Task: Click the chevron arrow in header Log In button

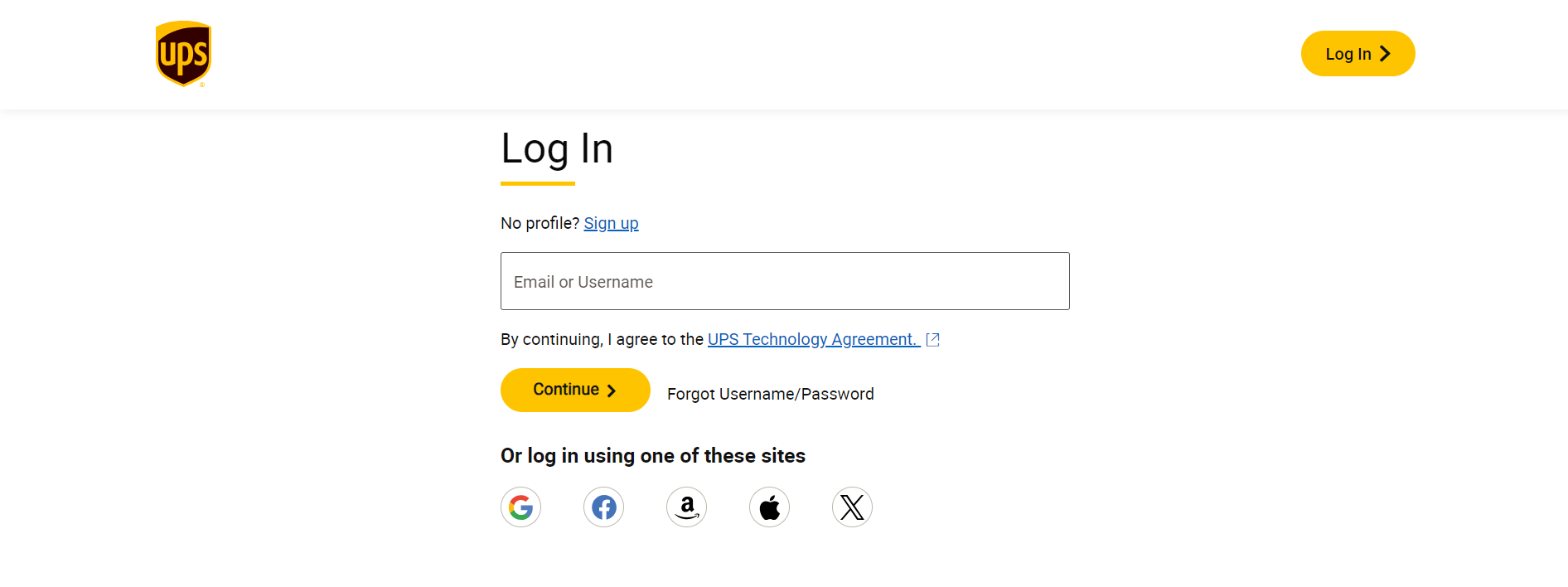Action: [x=1385, y=54]
